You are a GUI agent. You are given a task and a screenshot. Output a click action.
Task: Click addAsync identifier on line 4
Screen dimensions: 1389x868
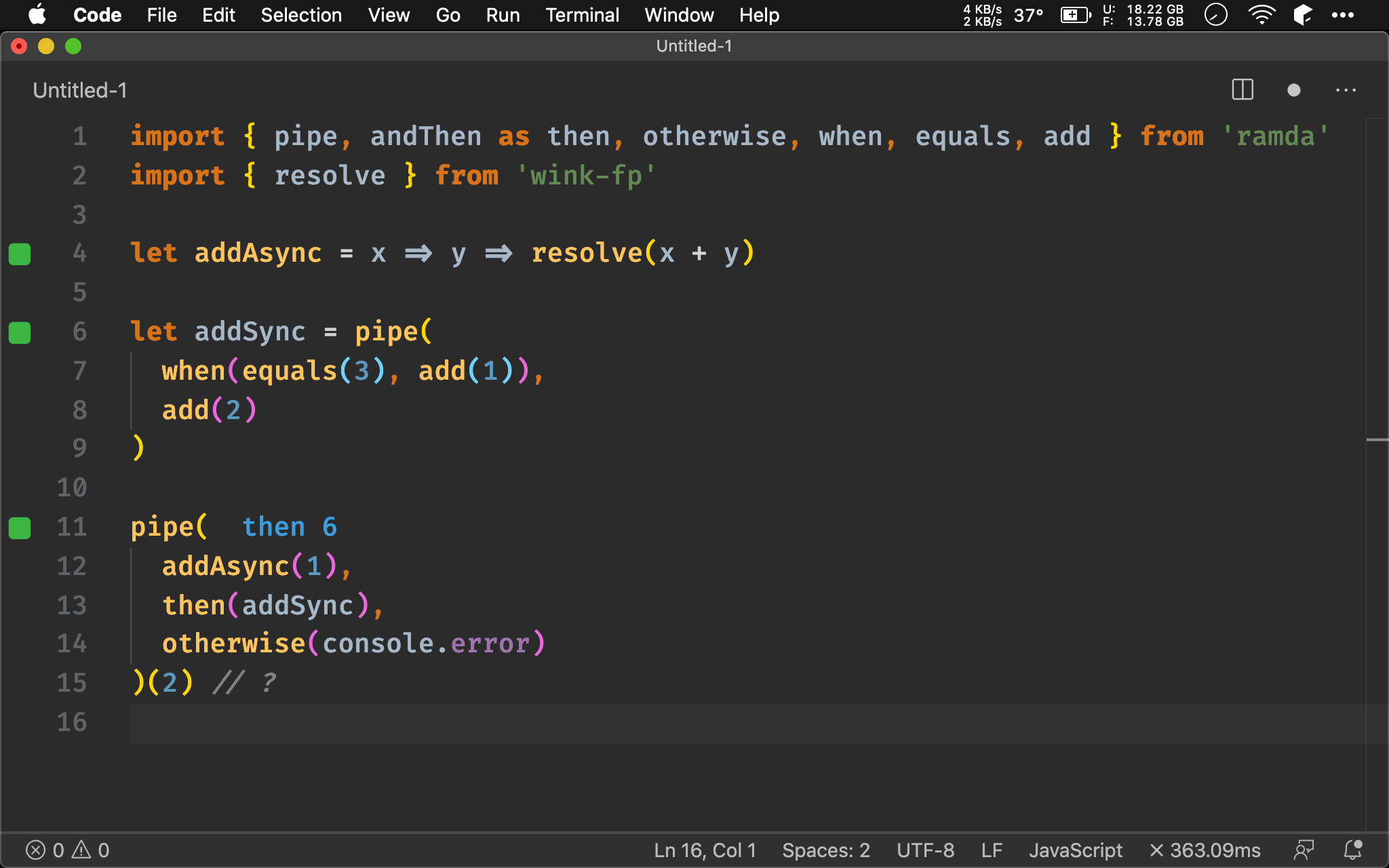point(258,253)
